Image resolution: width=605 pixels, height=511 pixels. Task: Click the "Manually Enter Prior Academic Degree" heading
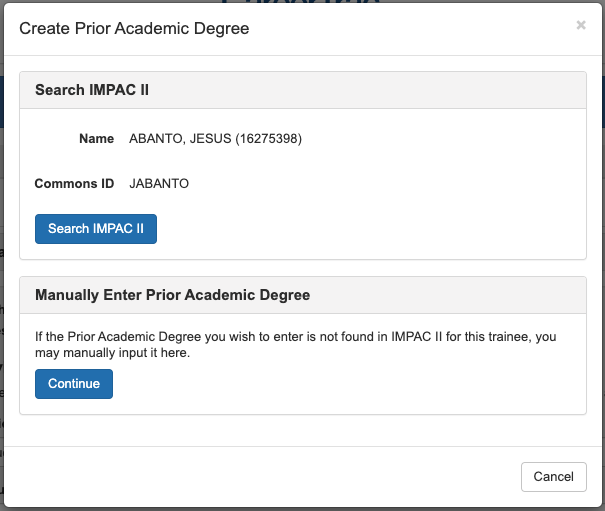(x=173, y=295)
